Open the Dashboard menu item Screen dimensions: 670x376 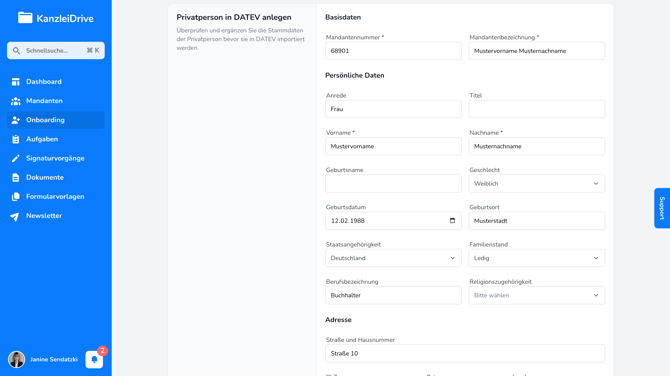point(56,82)
